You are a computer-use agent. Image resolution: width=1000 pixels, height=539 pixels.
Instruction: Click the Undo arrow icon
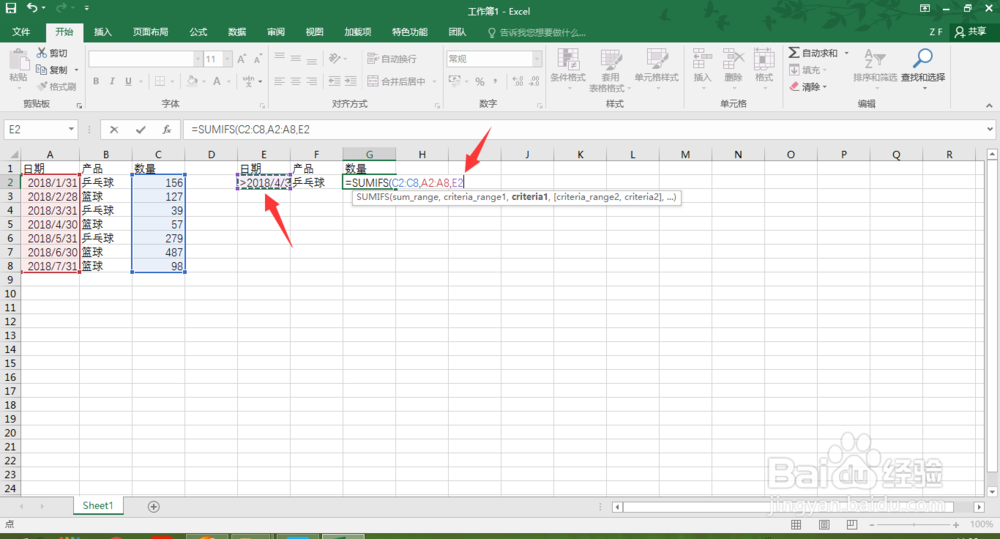pyautogui.click(x=32, y=8)
